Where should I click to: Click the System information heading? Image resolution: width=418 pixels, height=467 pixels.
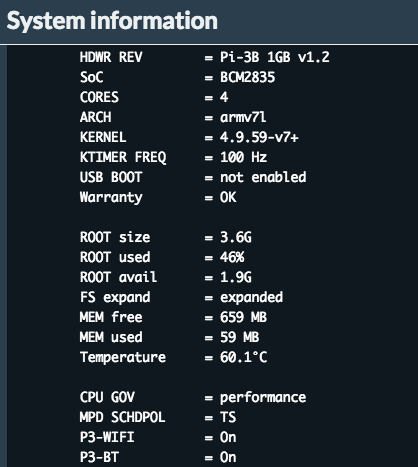pos(112,21)
